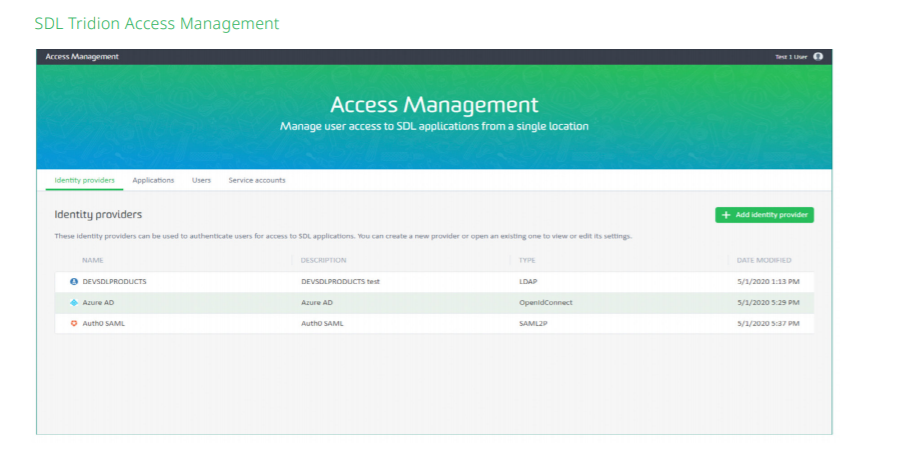Click the OpenIdConnect type cell
Screen dimensions: 904x464
pos(545,303)
